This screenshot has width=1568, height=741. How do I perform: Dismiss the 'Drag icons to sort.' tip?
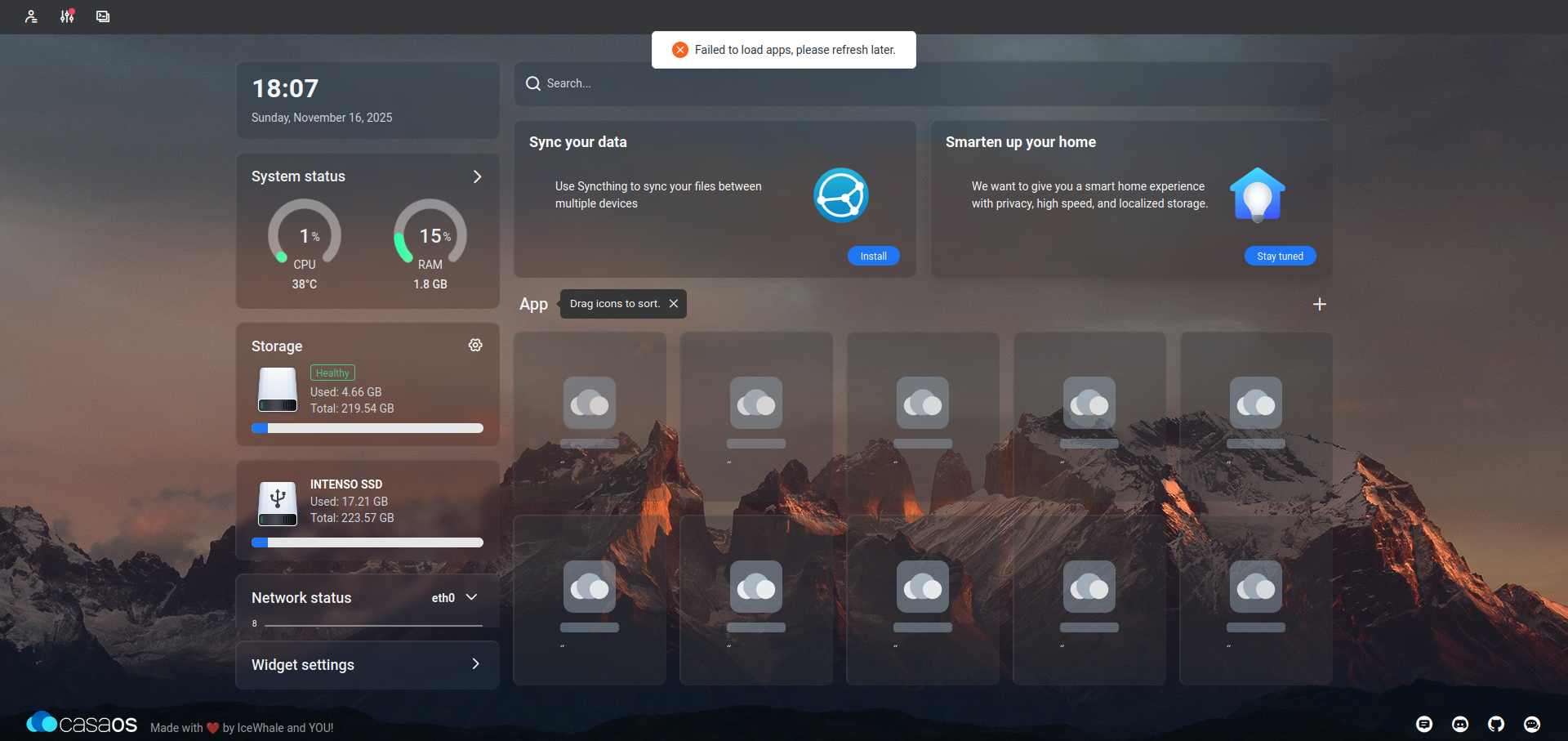(x=674, y=304)
